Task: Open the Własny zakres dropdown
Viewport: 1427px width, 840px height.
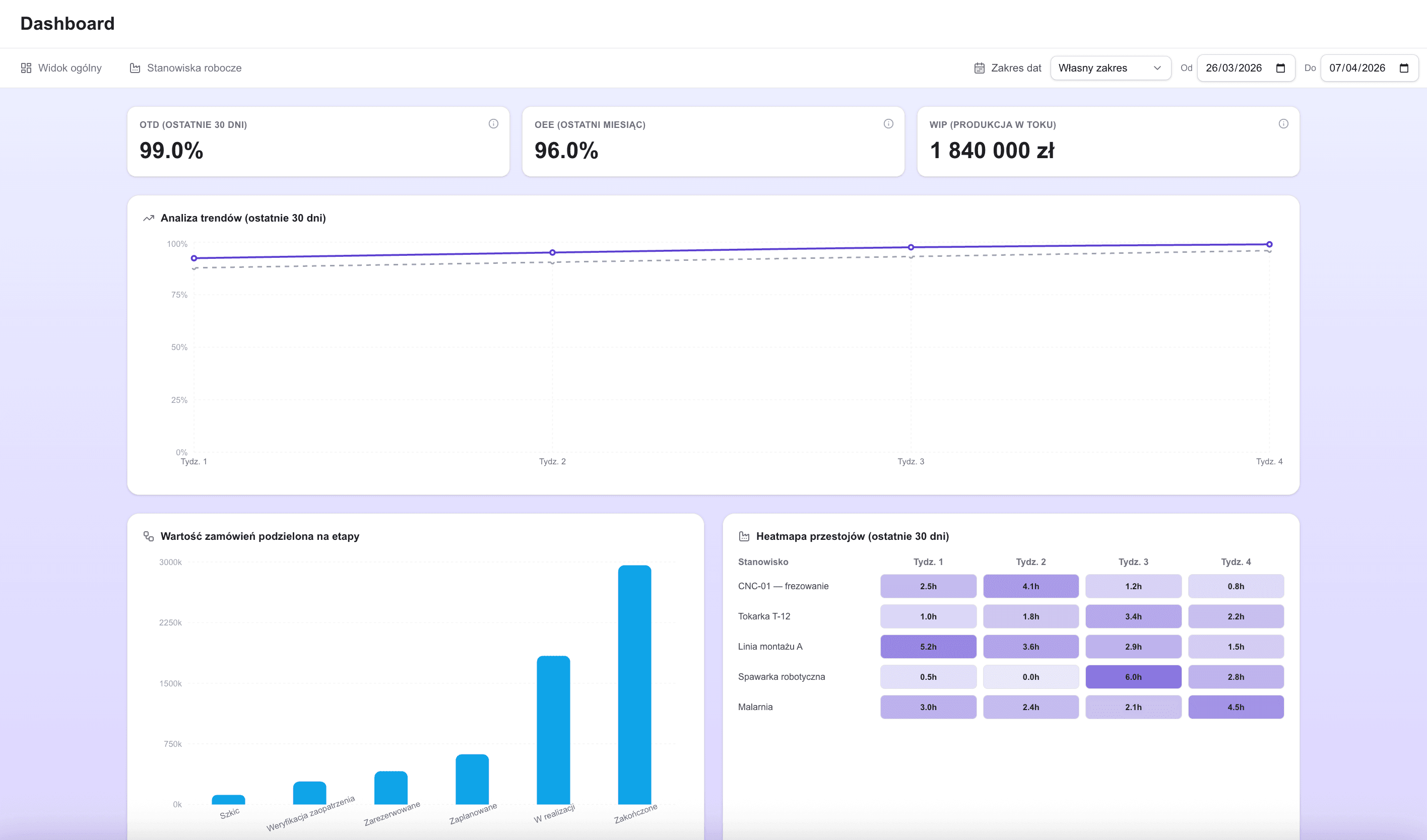Action: coord(1110,67)
